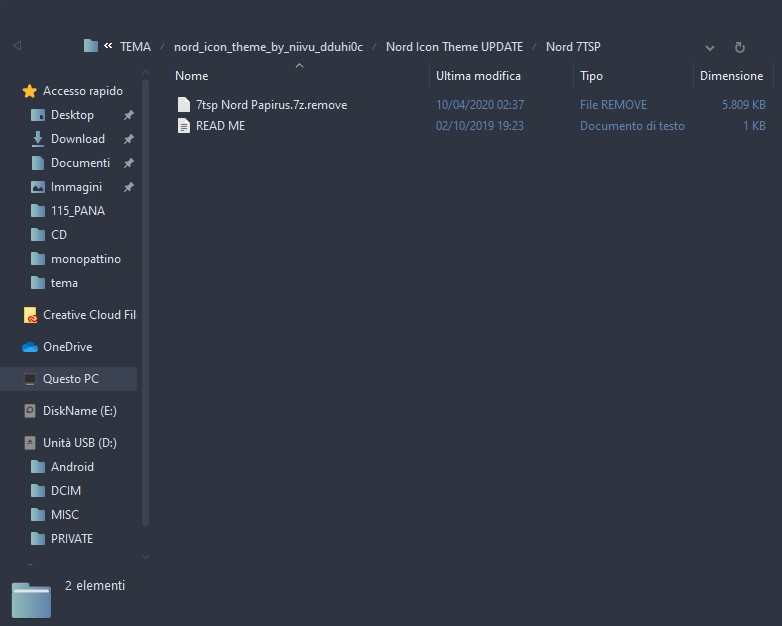Open the address bar history dropdown
Screen dimensions: 782x626
point(710,47)
